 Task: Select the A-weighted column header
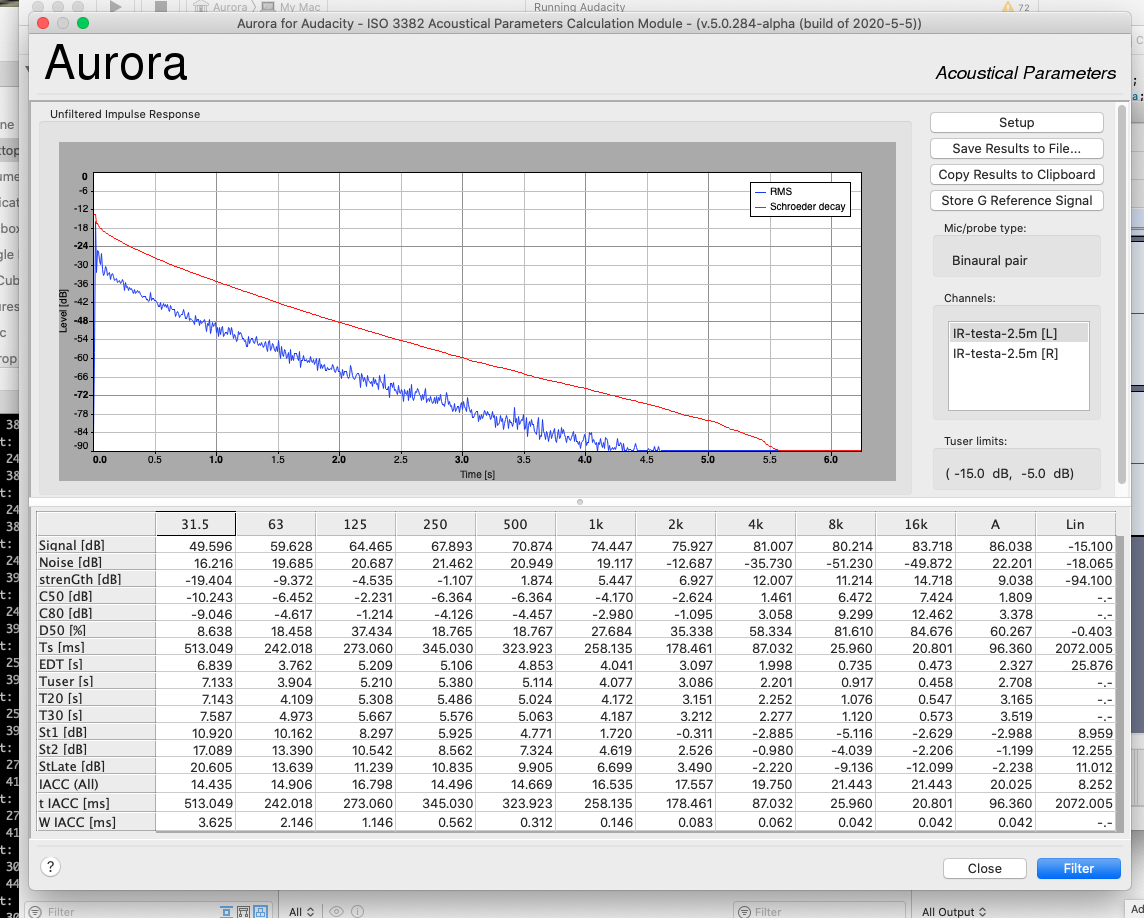click(x=995, y=524)
